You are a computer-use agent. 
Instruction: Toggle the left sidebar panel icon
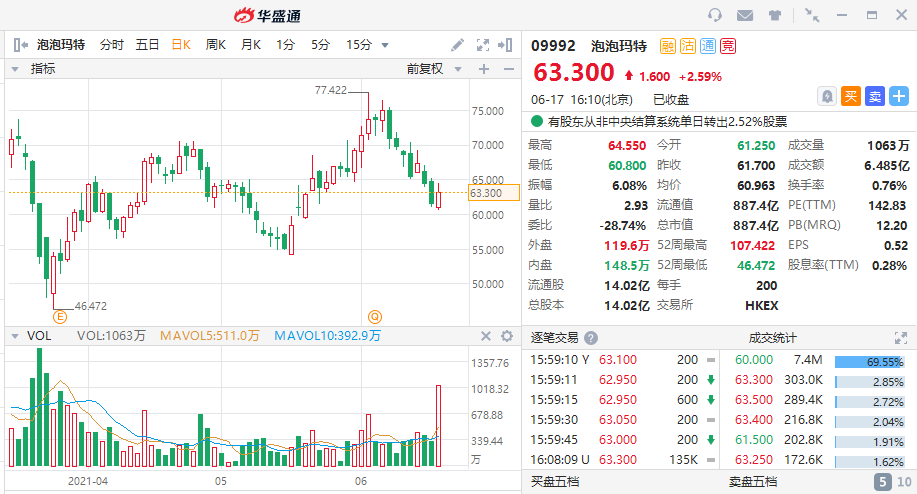(x=20, y=45)
